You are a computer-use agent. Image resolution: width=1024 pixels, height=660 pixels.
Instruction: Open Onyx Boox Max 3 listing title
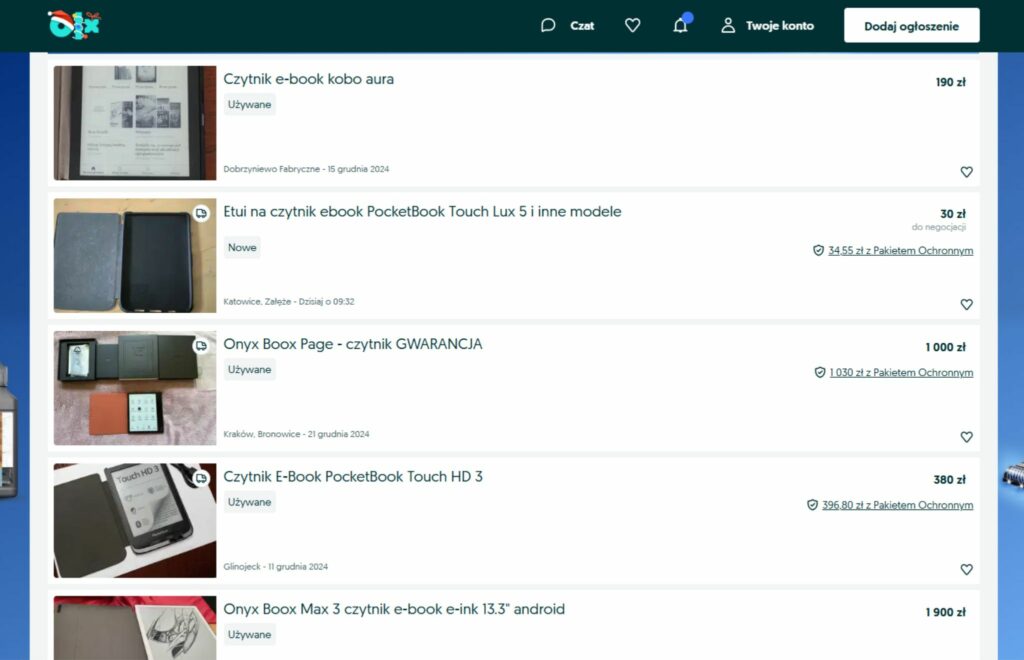[x=394, y=609]
